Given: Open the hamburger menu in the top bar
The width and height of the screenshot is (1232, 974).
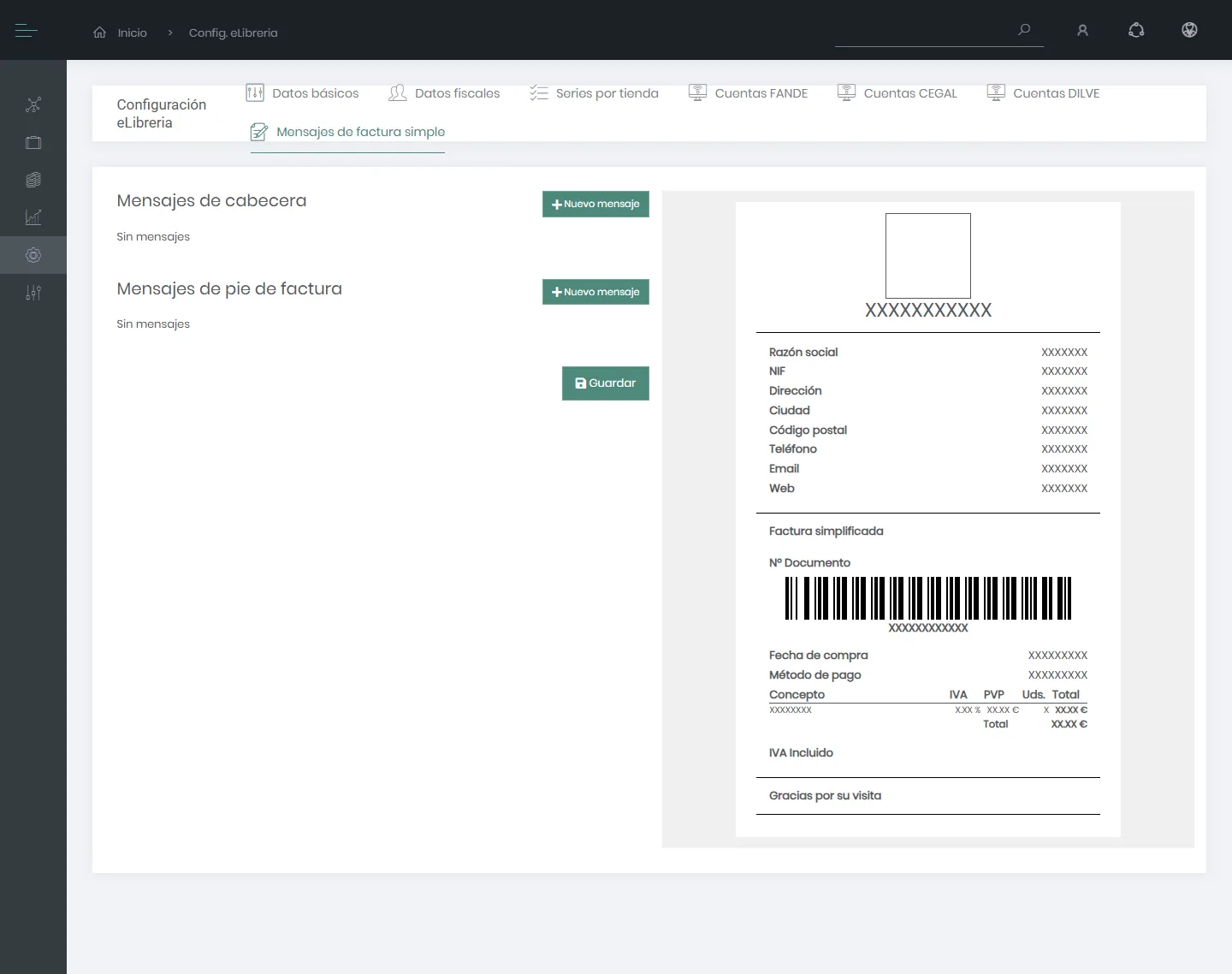Looking at the screenshot, I should (27, 31).
